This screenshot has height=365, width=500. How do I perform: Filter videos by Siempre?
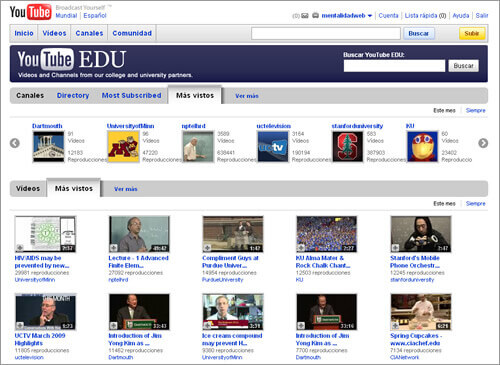pos(476,203)
